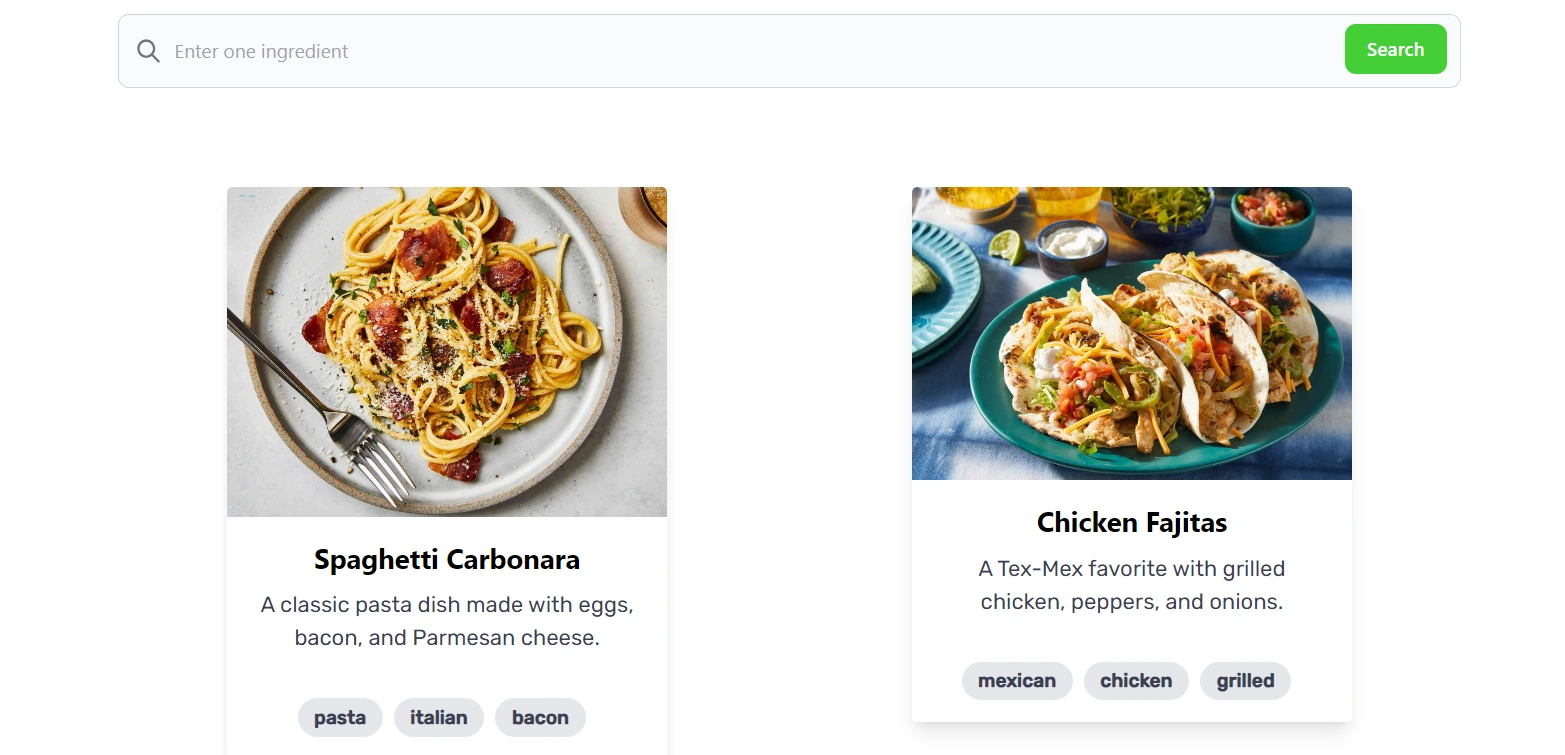Filter by the 'grilled' tag

point(1245,681)
